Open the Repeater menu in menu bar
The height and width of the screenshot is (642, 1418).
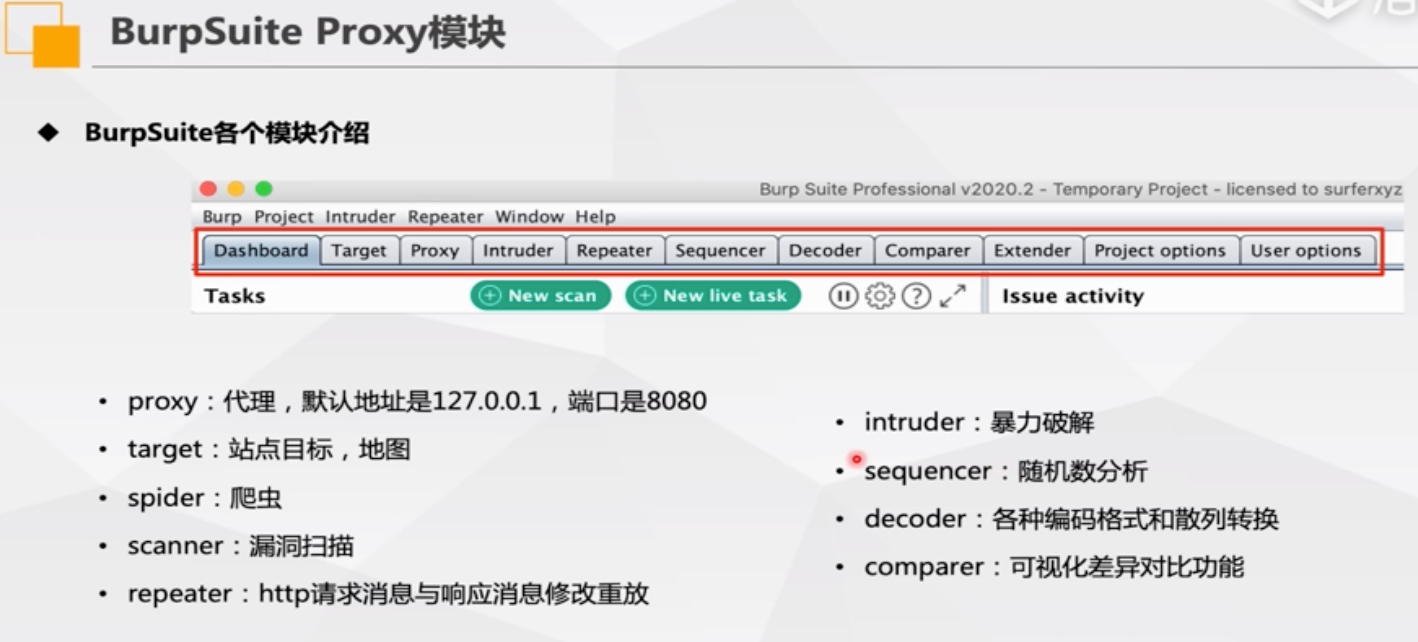click(445, 216)
